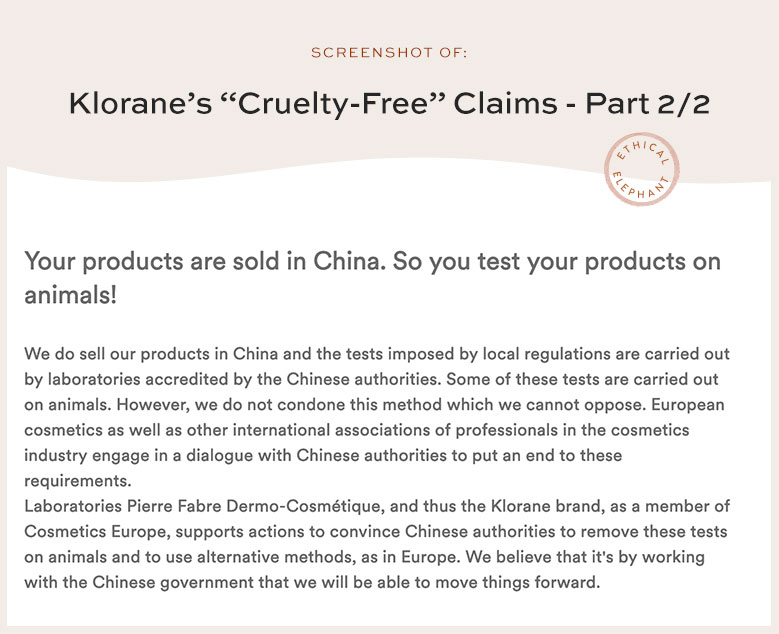779x634 pixels.
Task: Click the title 'Klorane's Cruelty-Free Claims - Part 2/2'
Action: [389, 104]
